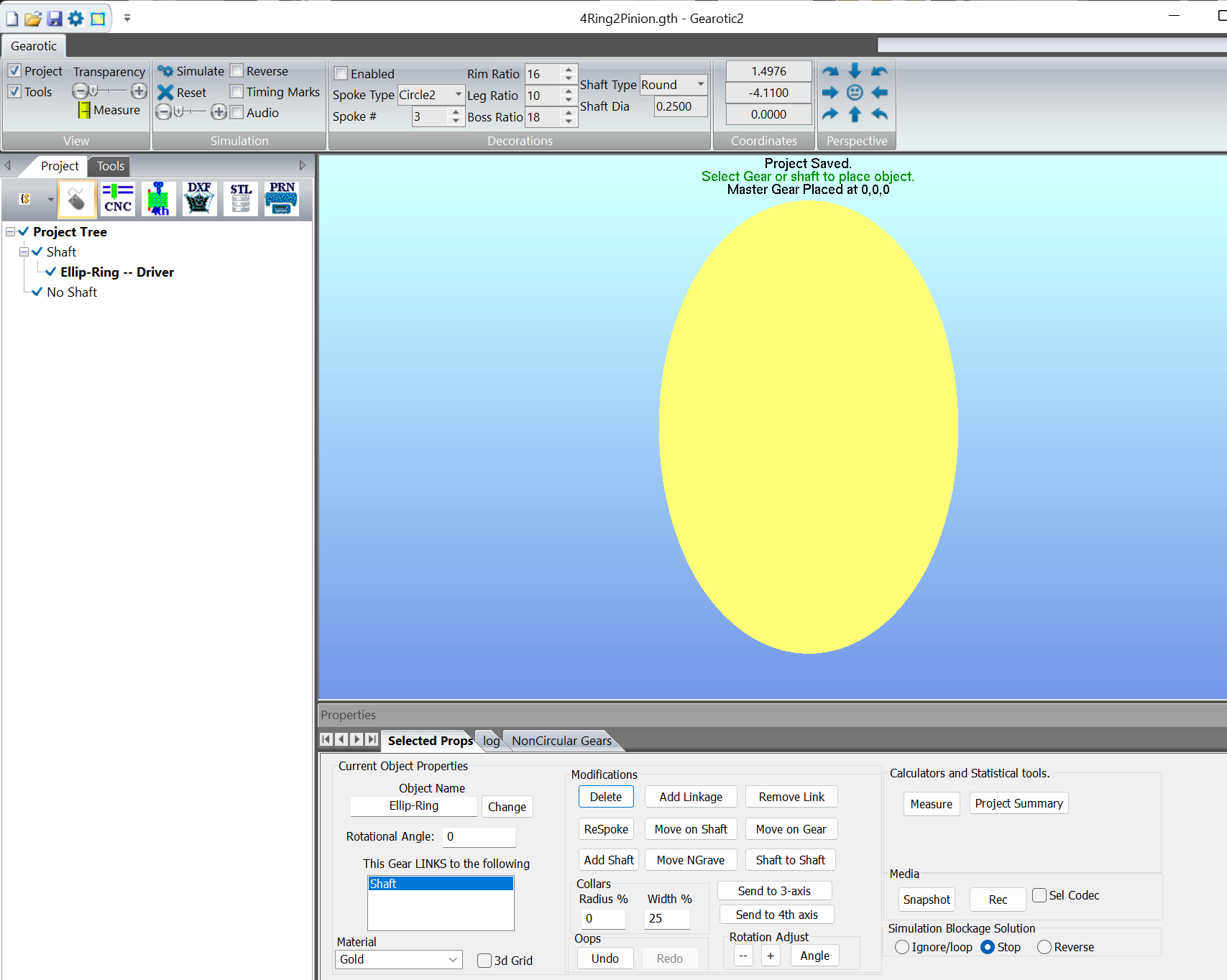
Task: Expand the Shaft Type dropdown
Action: (700, 85)
